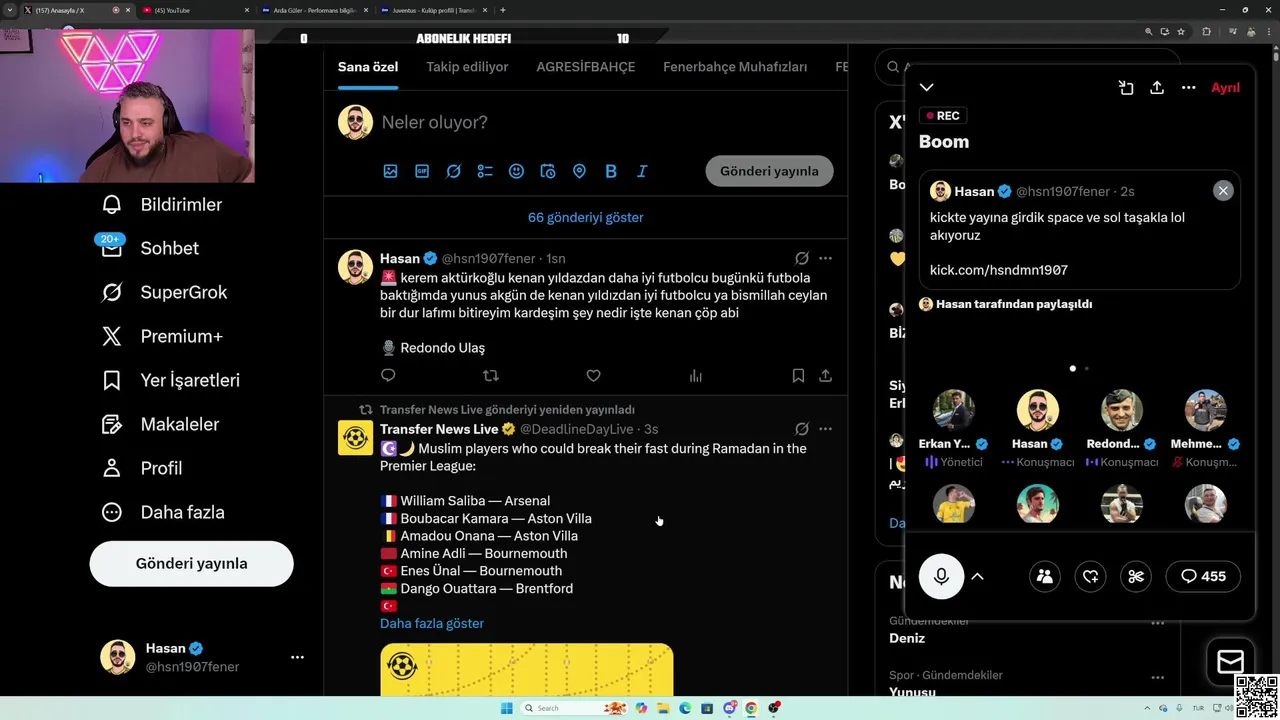
Task: Pop out the Space into docked view
Action: [1126, 88]
